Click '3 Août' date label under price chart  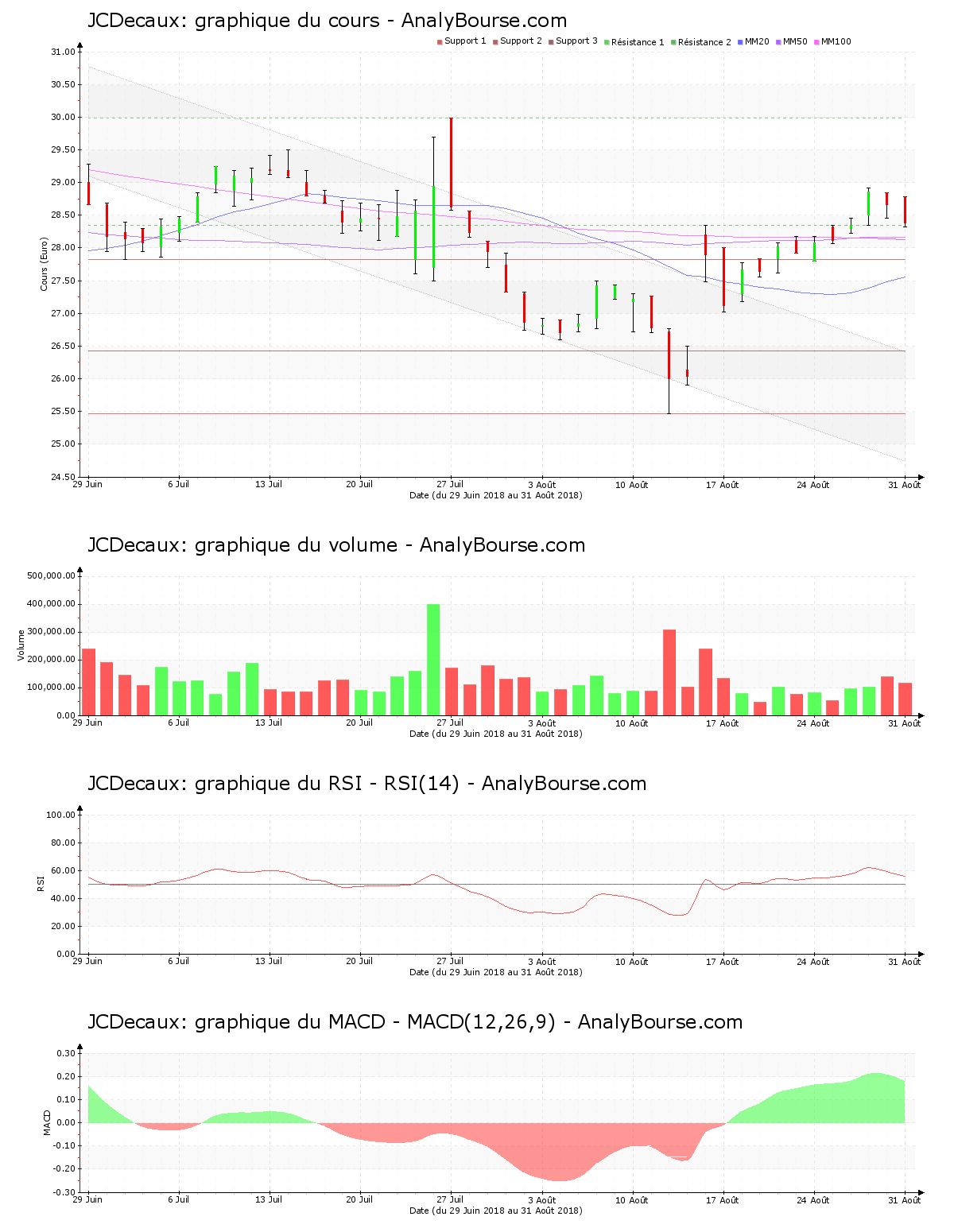click(x=541, y=485)
